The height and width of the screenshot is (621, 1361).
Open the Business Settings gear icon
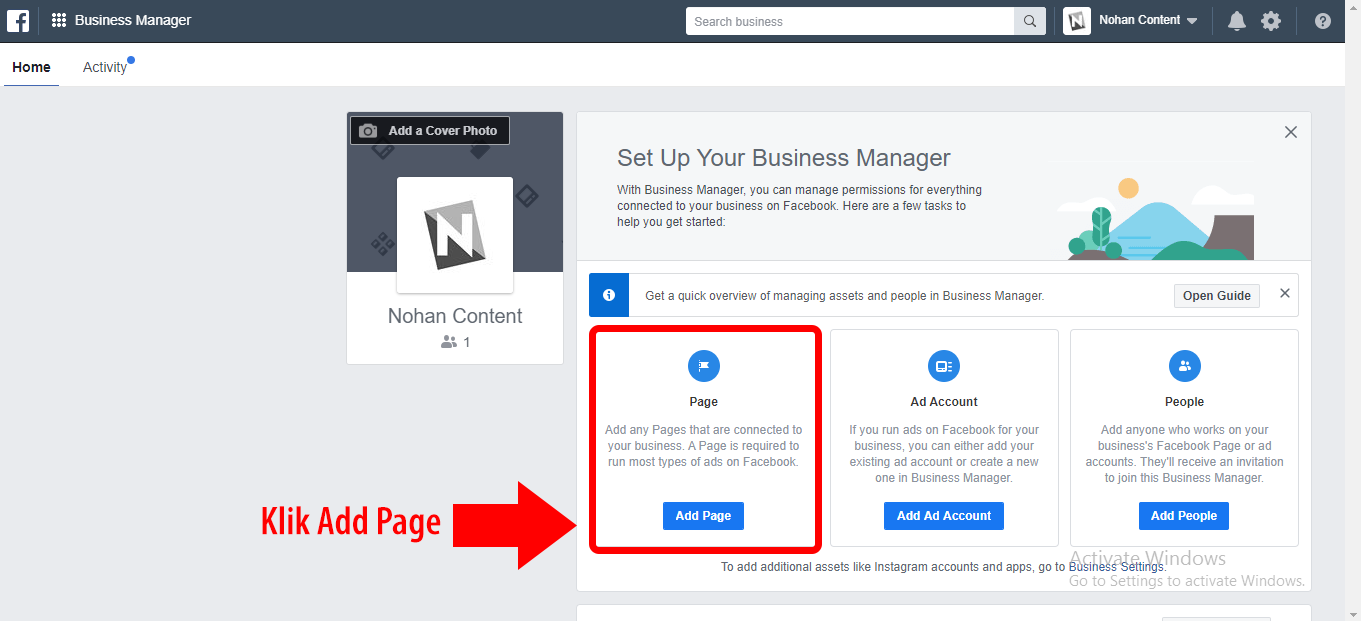[x=1271, y=21]
